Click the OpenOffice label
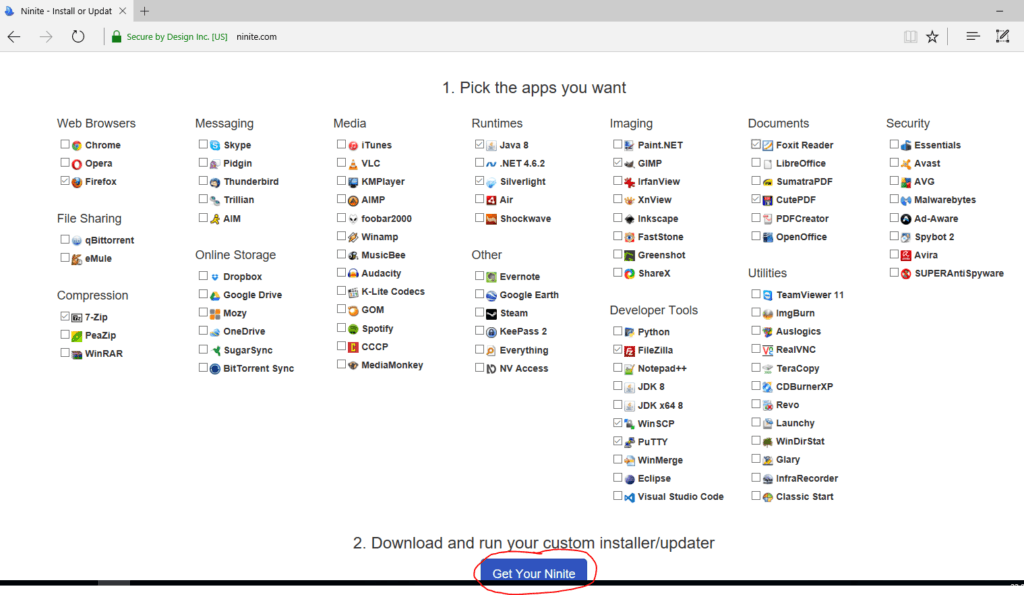 pyautogui.click(x=801, y=237)
